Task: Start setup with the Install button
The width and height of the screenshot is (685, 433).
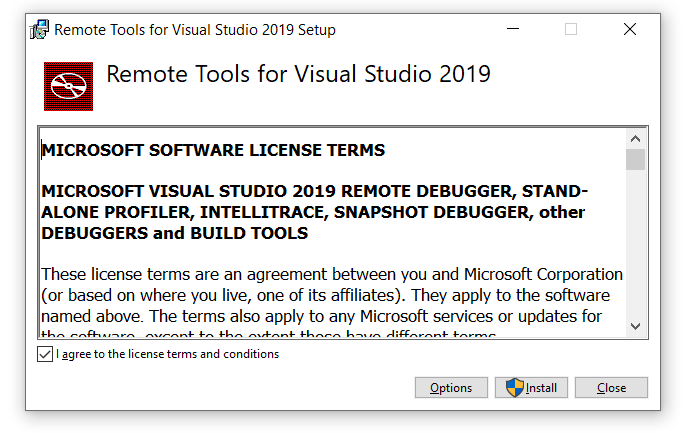Action: coord(531,388)
